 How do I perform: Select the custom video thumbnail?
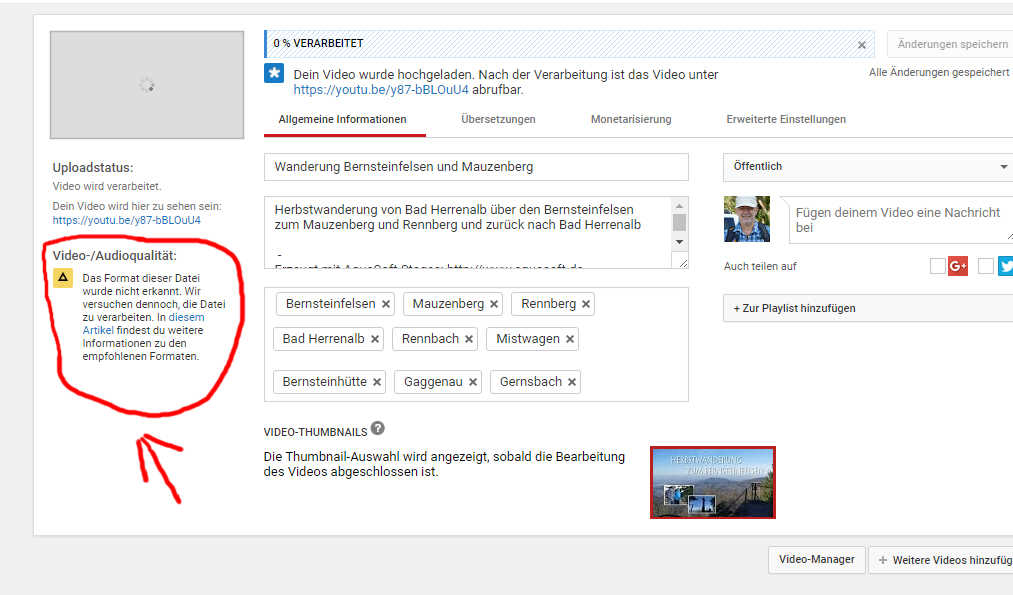tap(712, 483)
